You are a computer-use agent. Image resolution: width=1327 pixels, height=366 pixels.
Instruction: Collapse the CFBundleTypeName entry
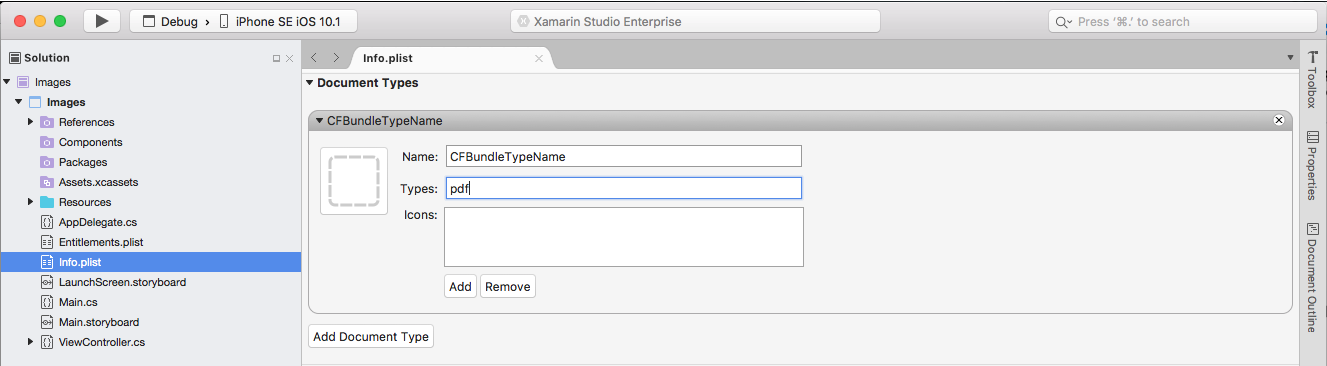320,121
